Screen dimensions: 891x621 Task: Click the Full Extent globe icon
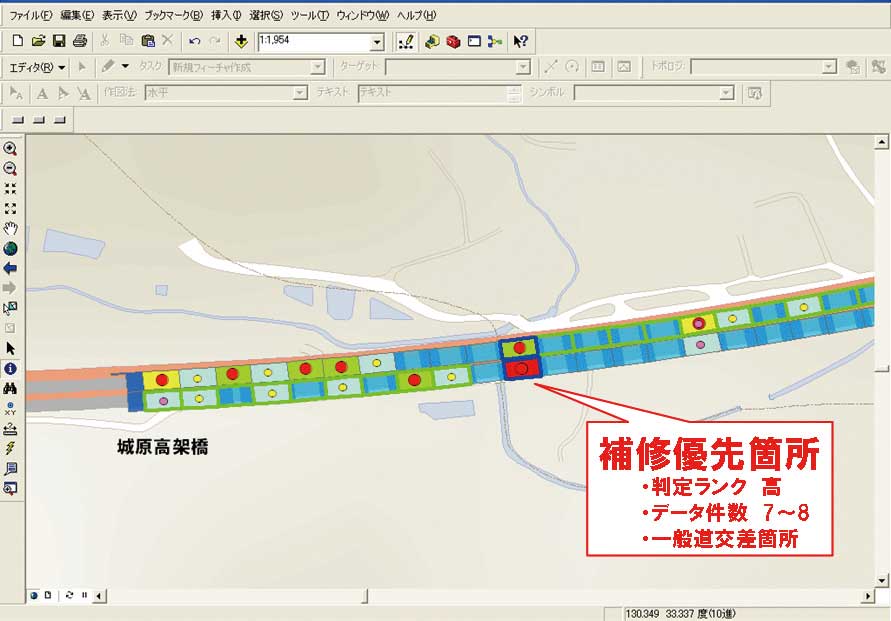pyautogui.click(x=10, y=248)
